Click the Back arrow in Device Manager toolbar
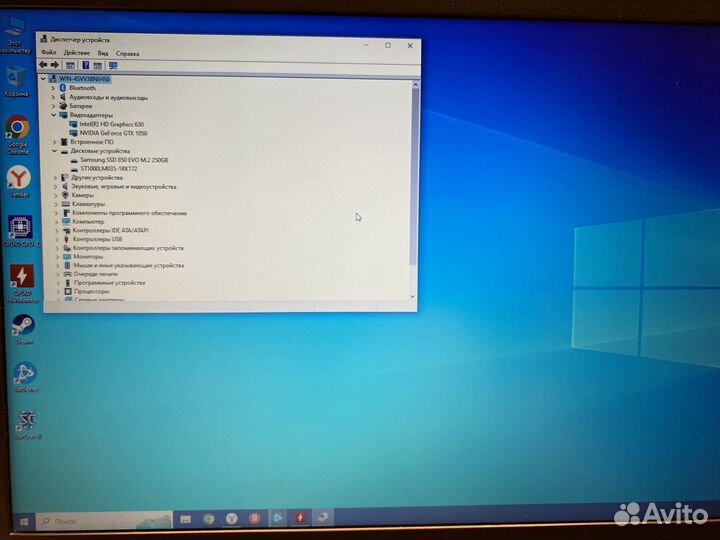Viewport: 720px width, 540px height. tap(43, 65)
